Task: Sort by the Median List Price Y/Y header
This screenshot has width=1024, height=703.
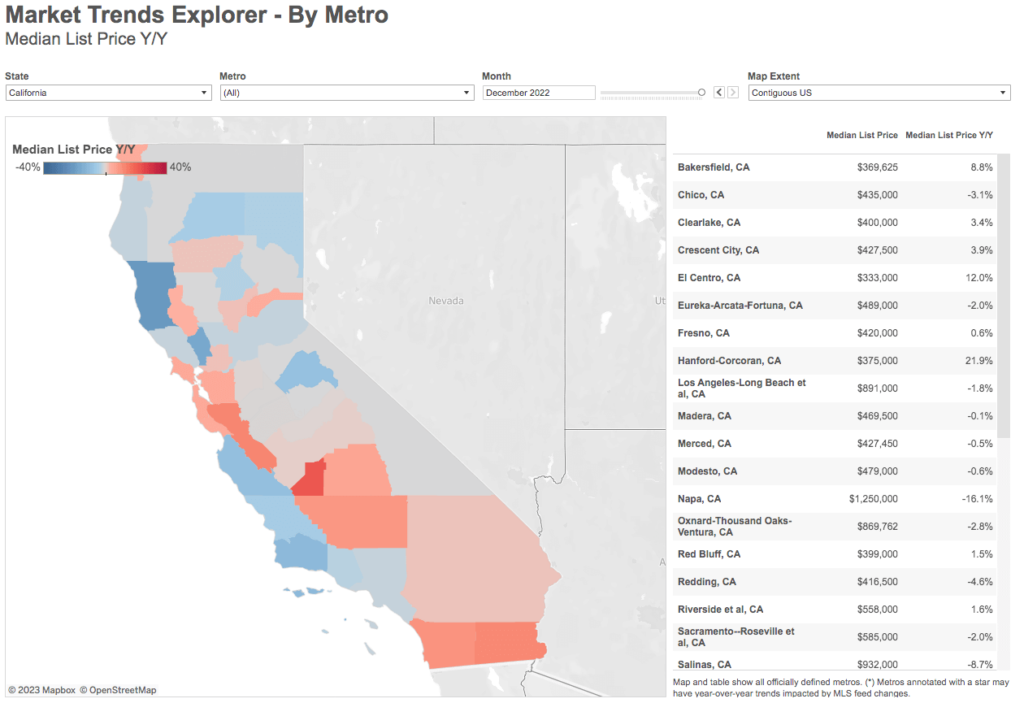Action: pyautogui.click(x=948, y=135)
